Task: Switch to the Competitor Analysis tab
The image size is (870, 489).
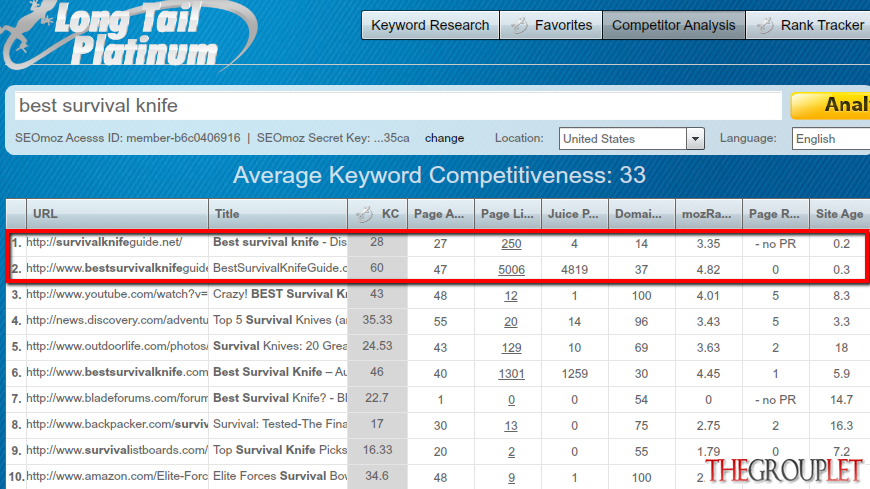Action: coord(673,26)
